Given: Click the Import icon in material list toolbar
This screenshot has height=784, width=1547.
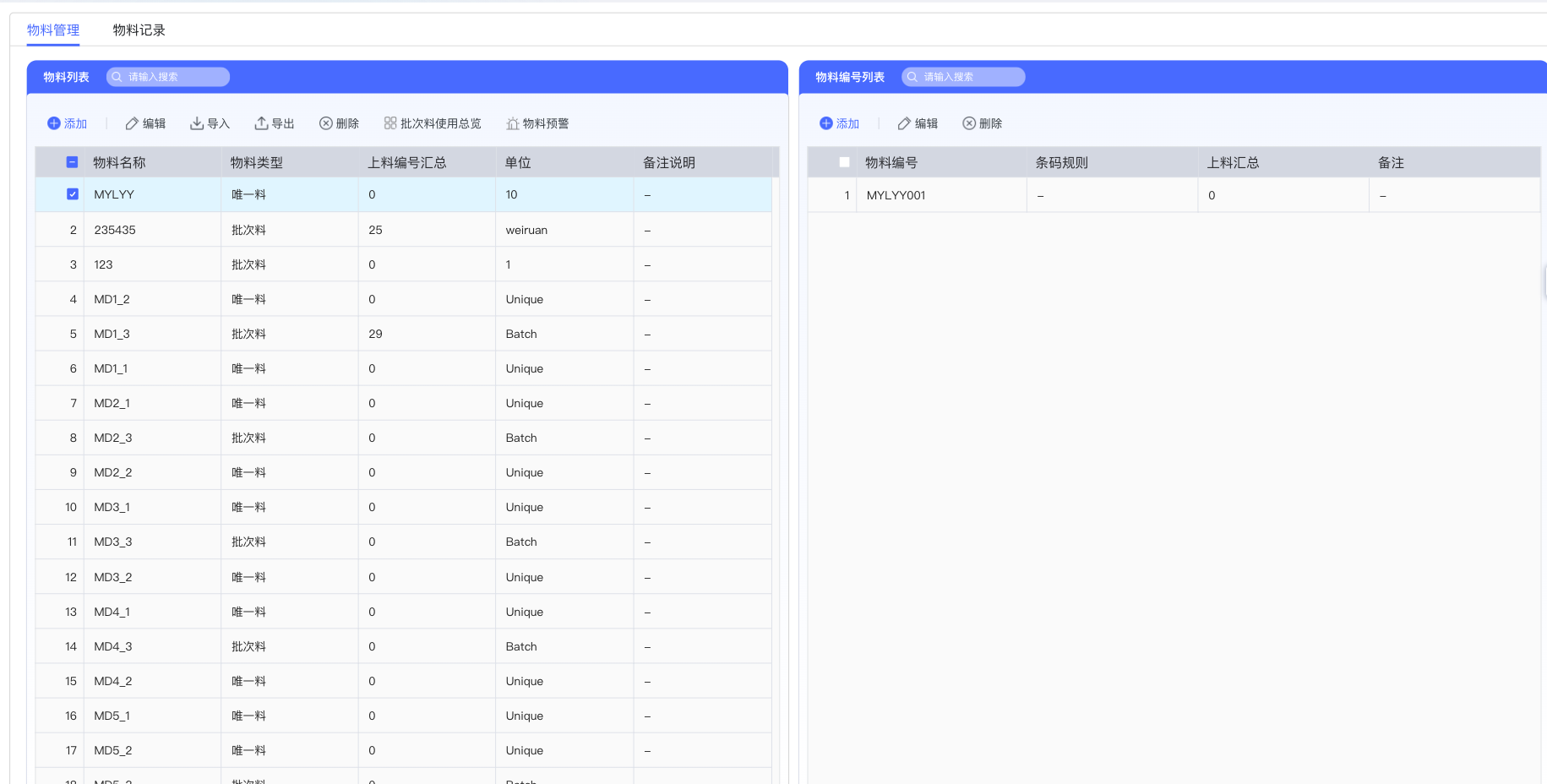Looking at the screenshot, I should [197, 123].
